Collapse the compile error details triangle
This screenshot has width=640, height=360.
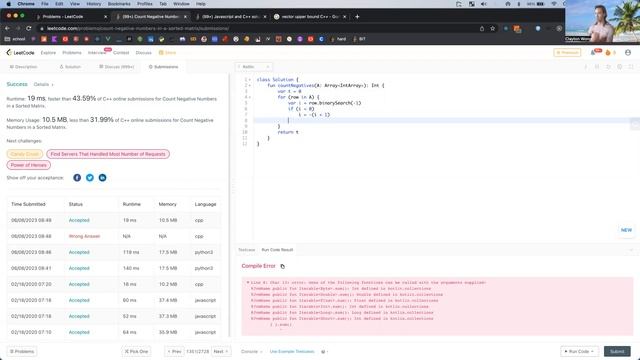point(247,282)
